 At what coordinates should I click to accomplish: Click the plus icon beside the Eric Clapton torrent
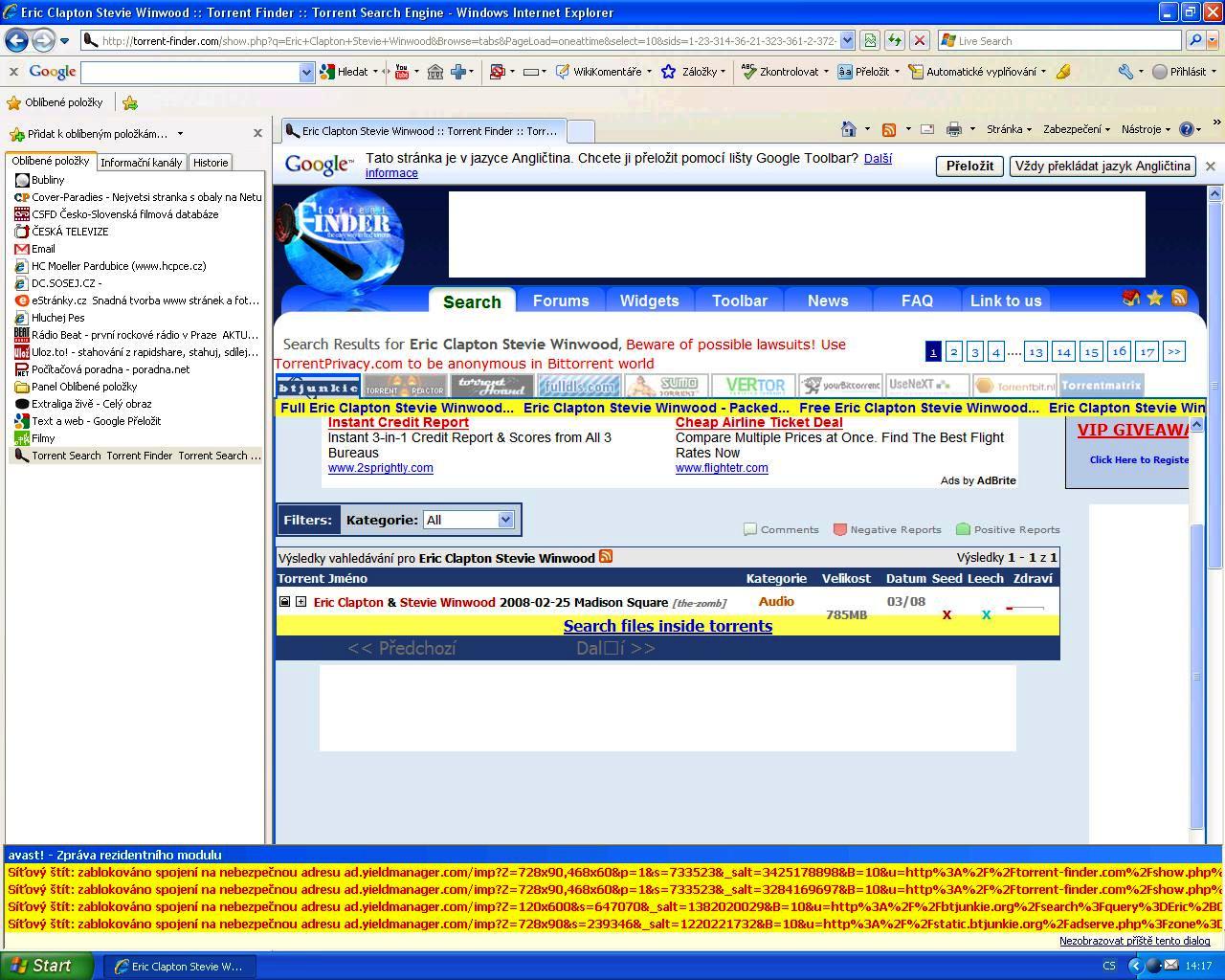(301, 601)
